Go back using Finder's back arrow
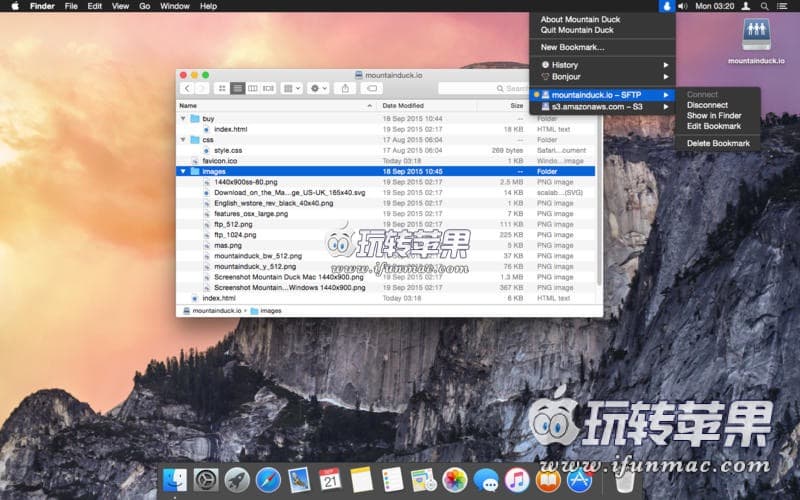Image resolution: width=800 pixels, height=500 pixels. (x=187, y=88)
